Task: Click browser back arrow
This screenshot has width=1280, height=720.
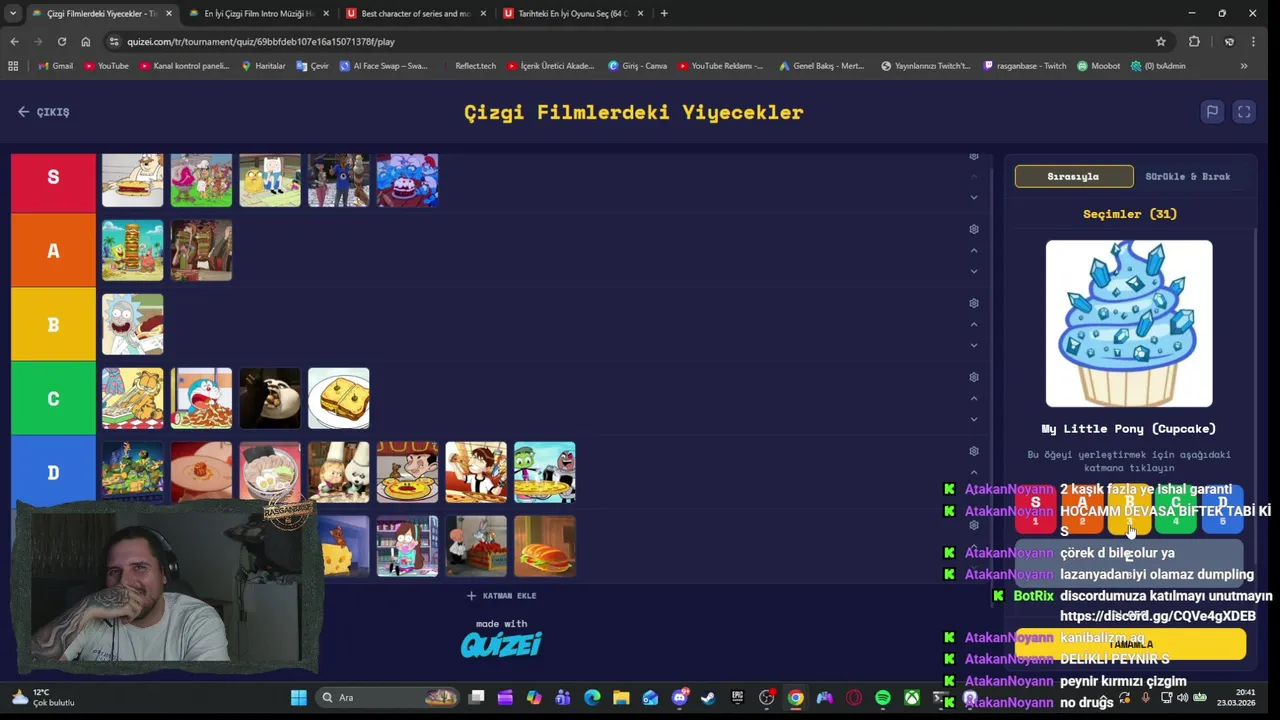Action: [x=14, y=42]
